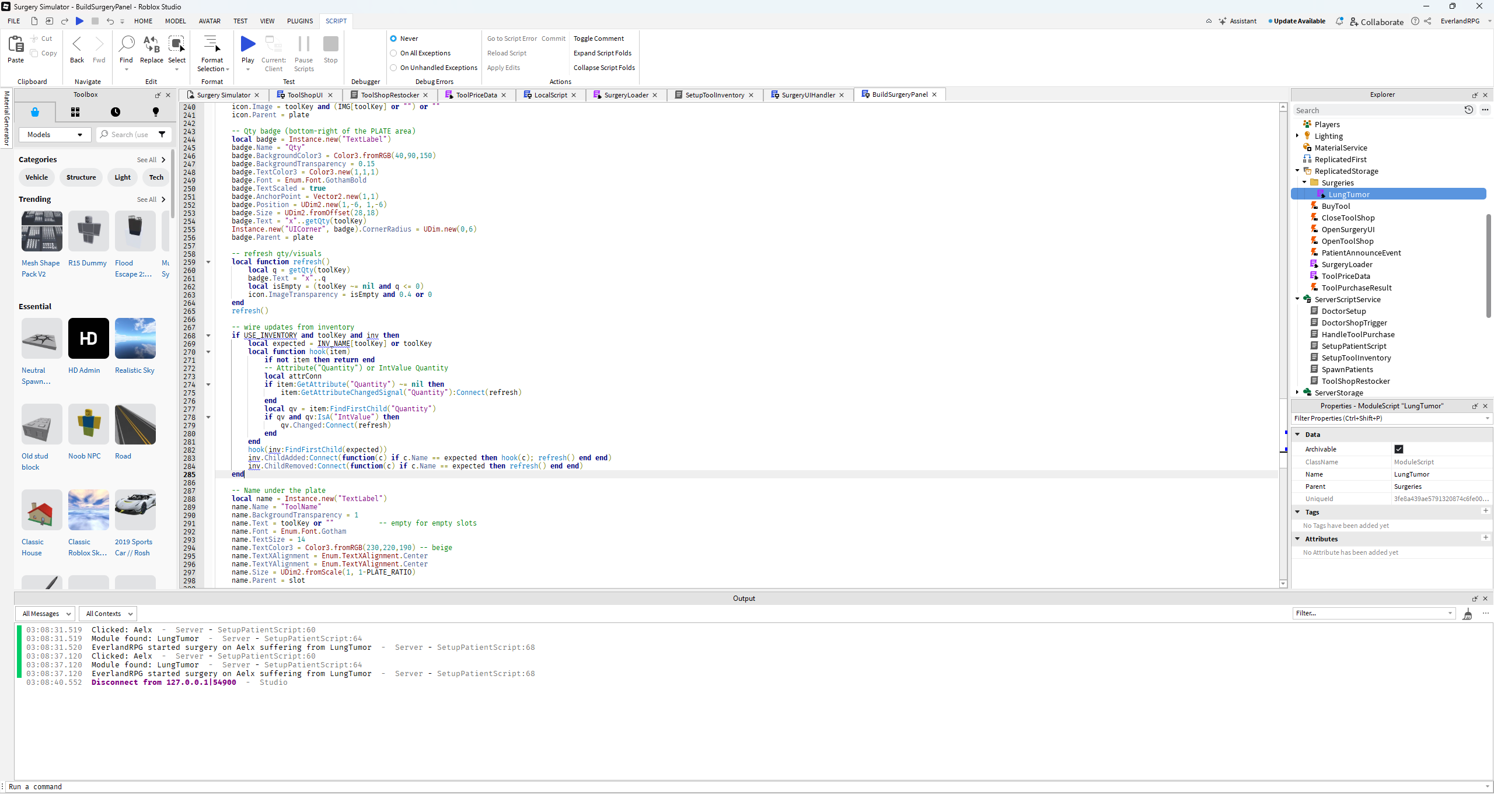
Task: Select SurgeryLoader in the Explorer tree
Action: 1347,264
